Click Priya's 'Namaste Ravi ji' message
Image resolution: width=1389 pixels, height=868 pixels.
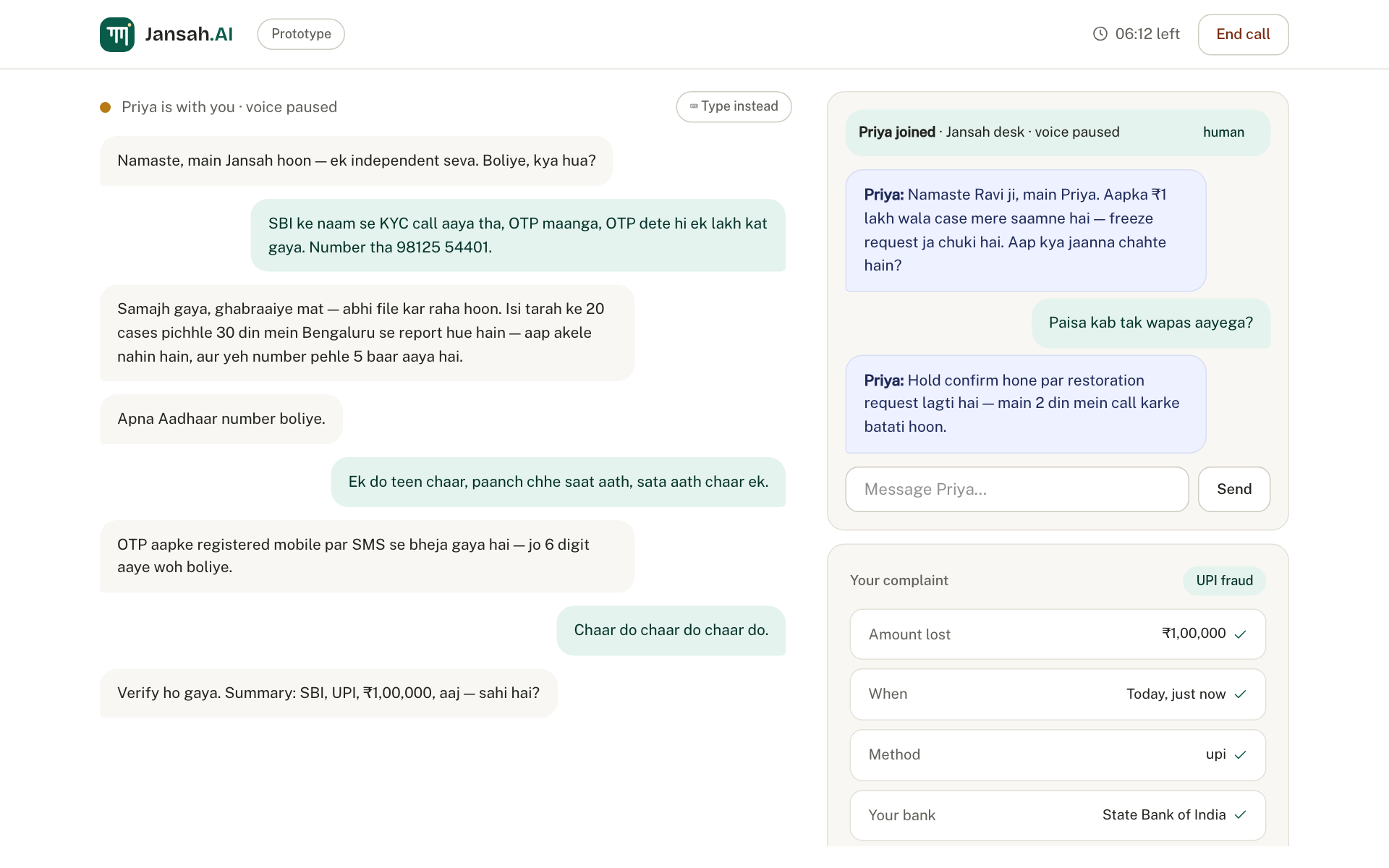click(x=1025, y=230)
